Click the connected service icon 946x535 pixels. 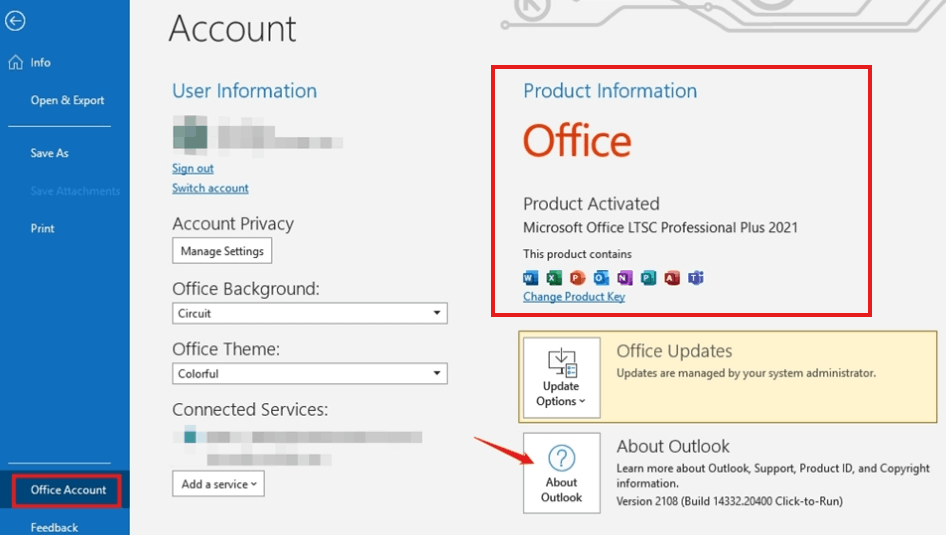(x=190, y=436)
